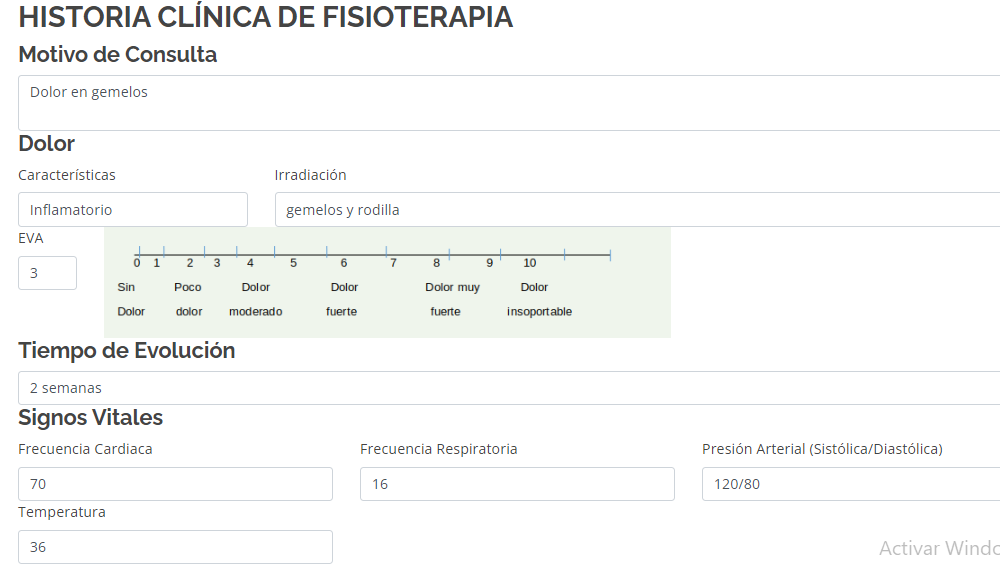Select the Frecuencia Respiratoria input field
Image resolution: width=1000 pixels, height=565 pixels.
[x=517, y=484]
